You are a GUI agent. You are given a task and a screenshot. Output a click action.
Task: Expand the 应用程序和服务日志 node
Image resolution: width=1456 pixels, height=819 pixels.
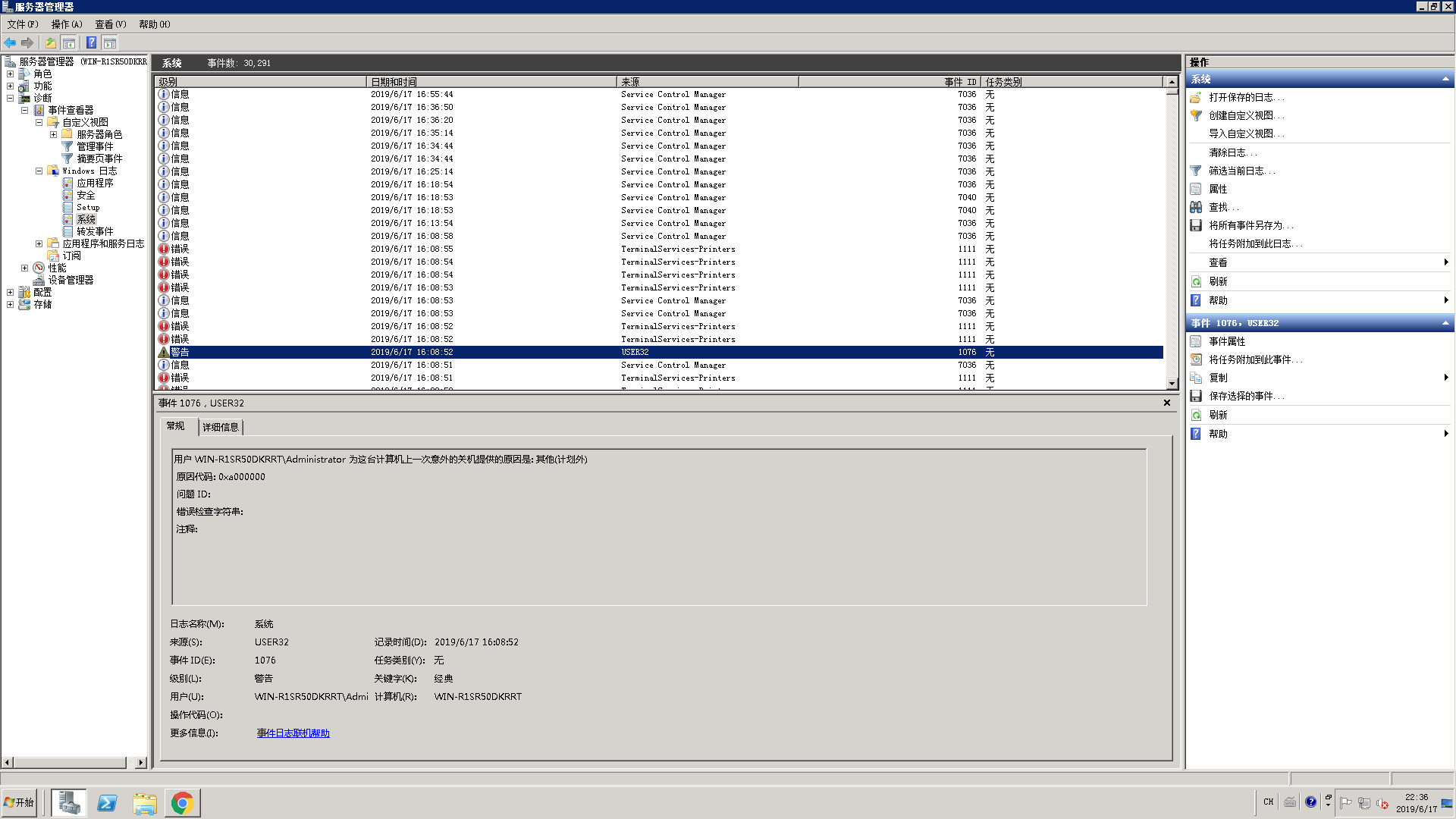pyautogui.click(x=39, y=243)
